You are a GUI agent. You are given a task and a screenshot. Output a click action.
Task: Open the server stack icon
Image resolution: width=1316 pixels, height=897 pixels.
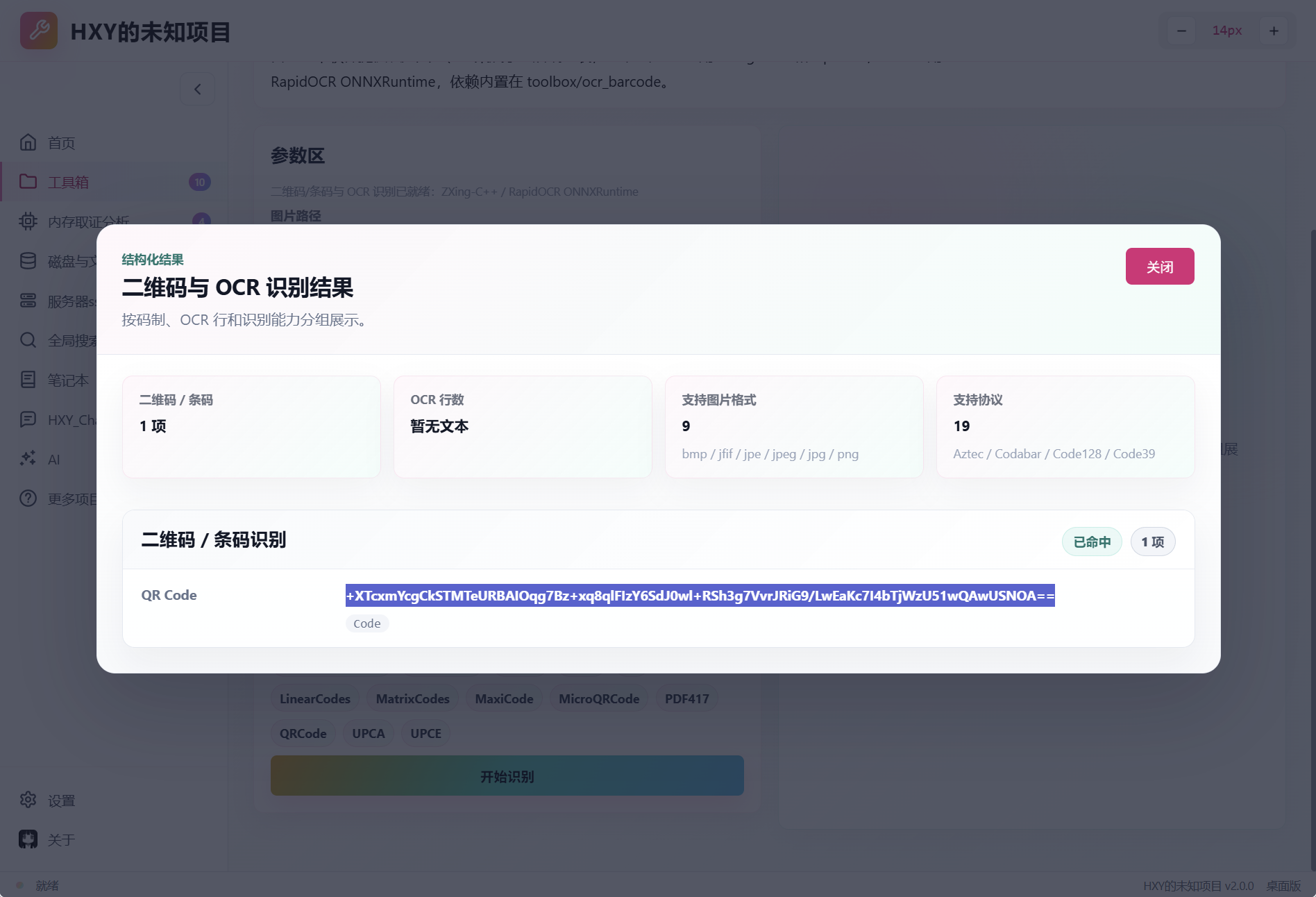click(28, 301)
